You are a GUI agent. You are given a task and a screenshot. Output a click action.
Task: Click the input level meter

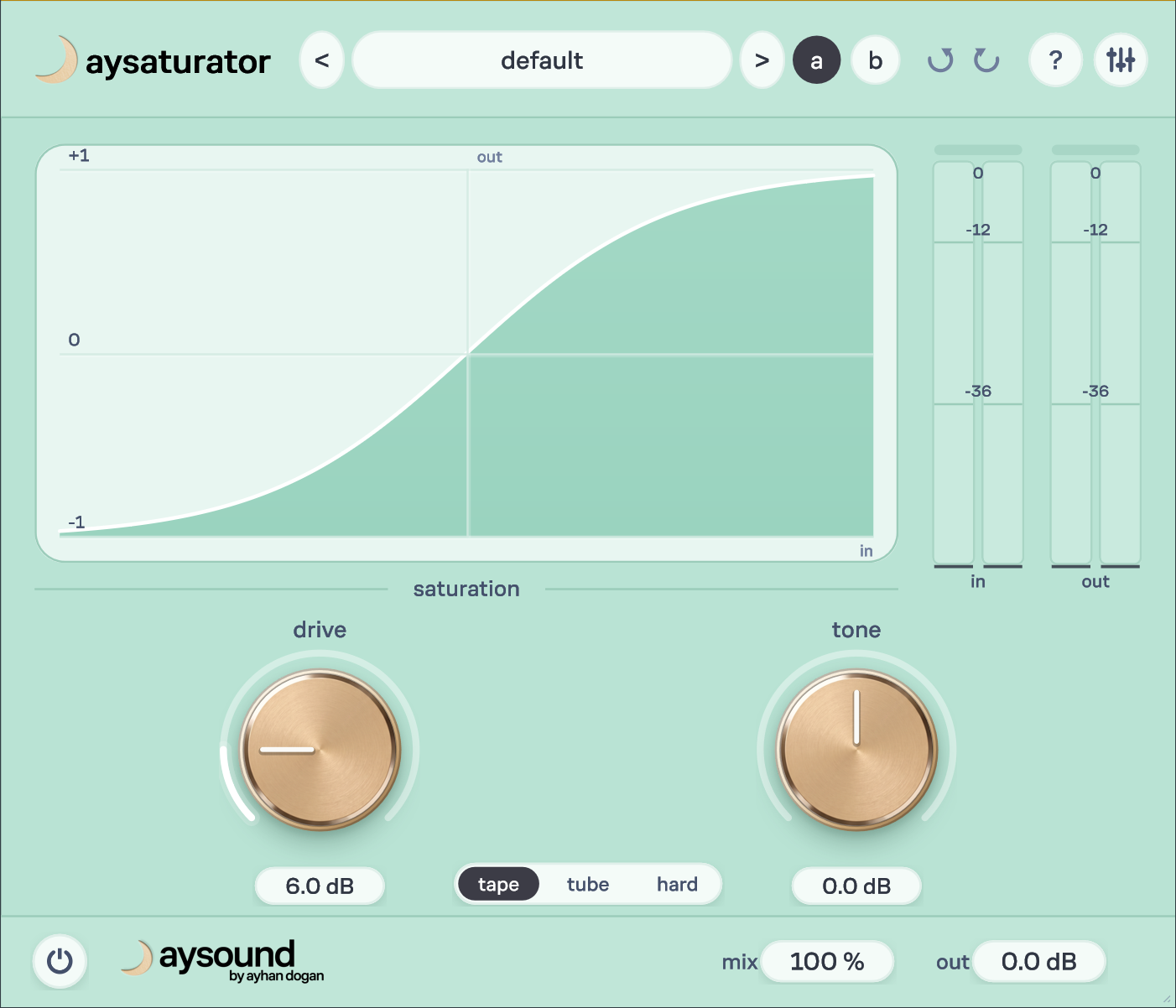click(x=978, y=363)
